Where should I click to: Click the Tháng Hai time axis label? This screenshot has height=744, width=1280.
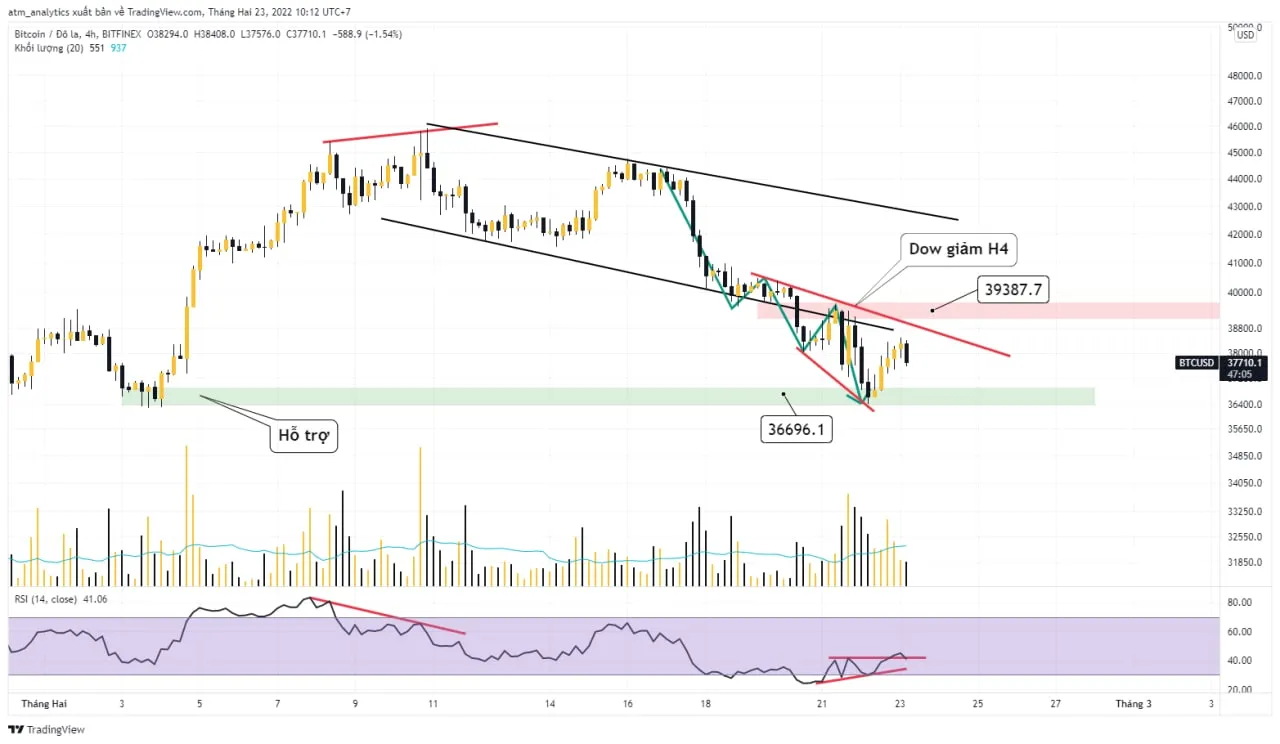point(42,704)
